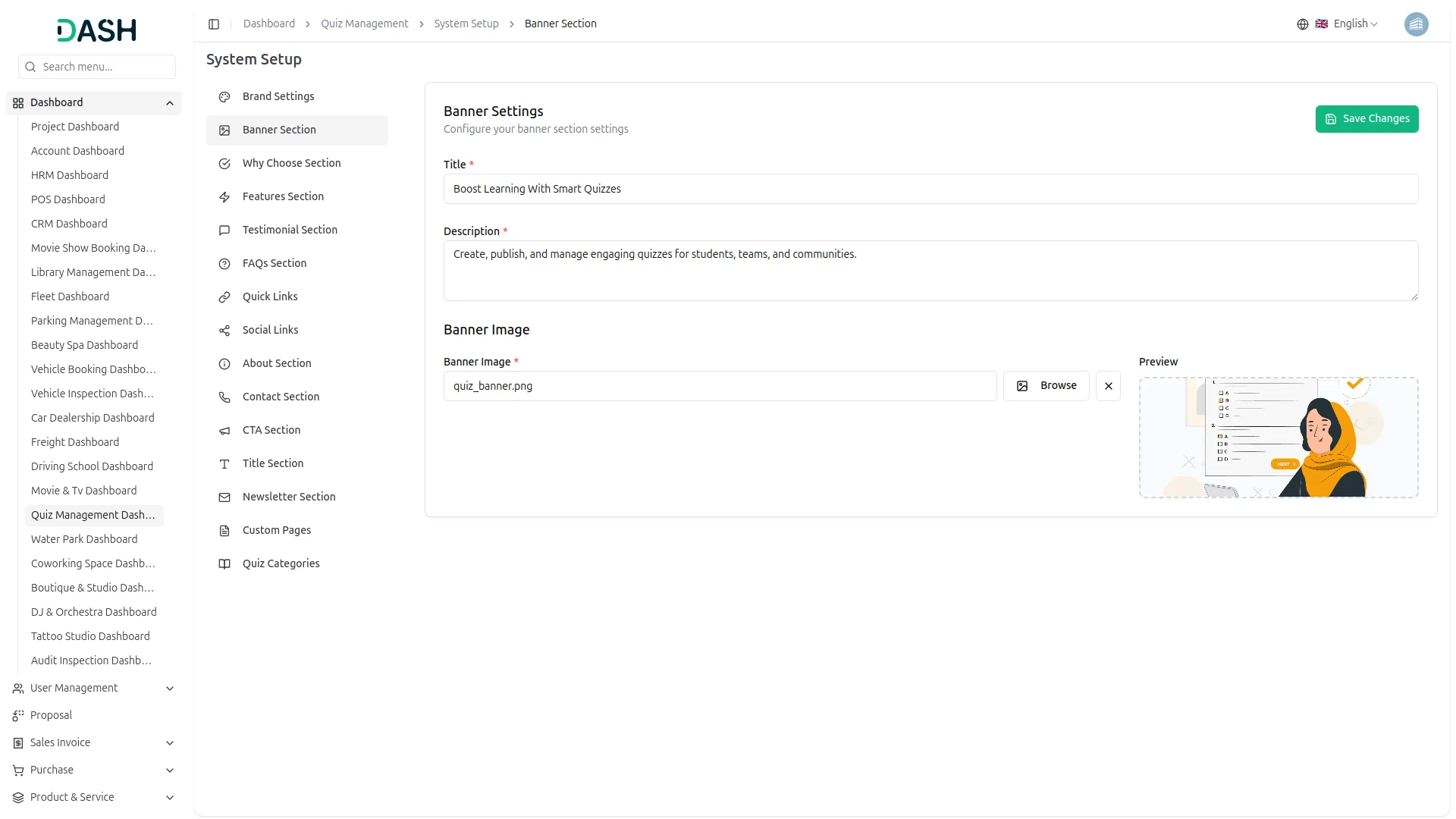Click the Save Changes button

pos(1367,119)
